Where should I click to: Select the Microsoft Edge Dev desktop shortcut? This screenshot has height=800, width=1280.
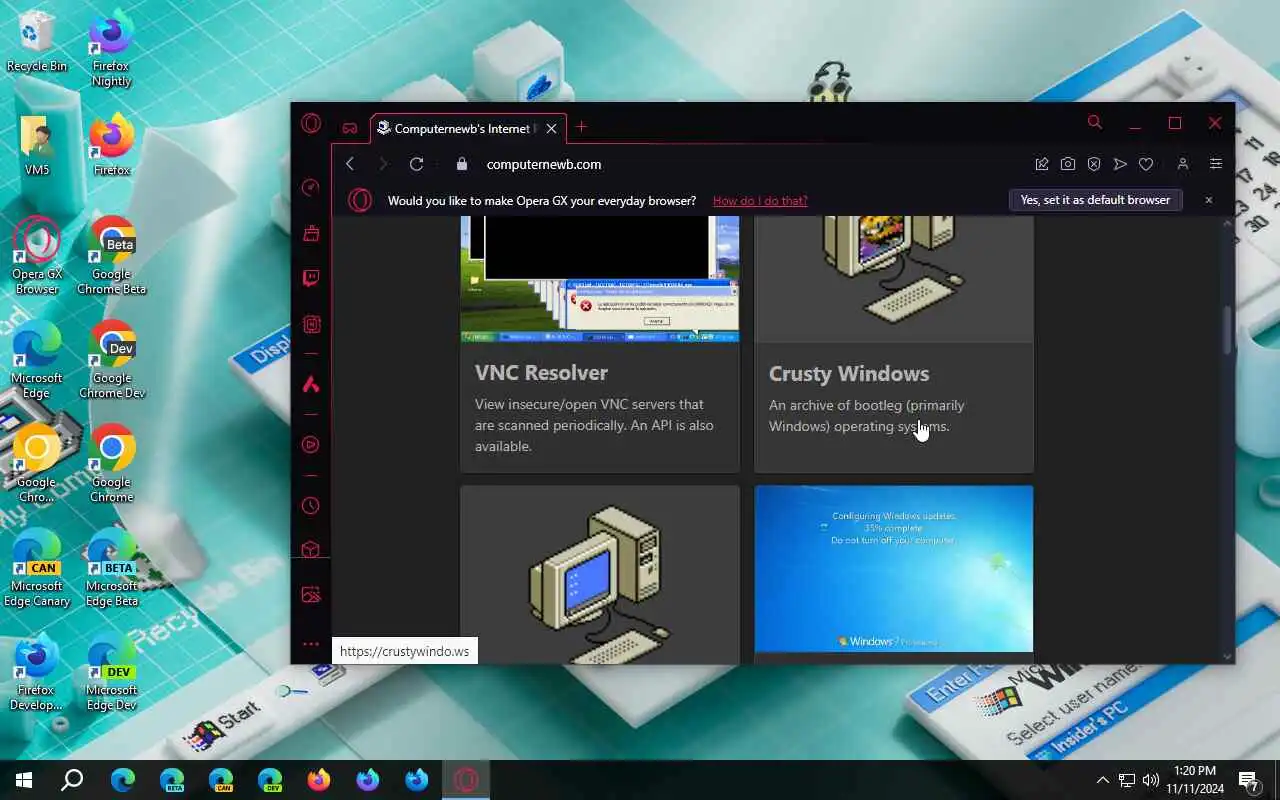(x=112, y=672)
